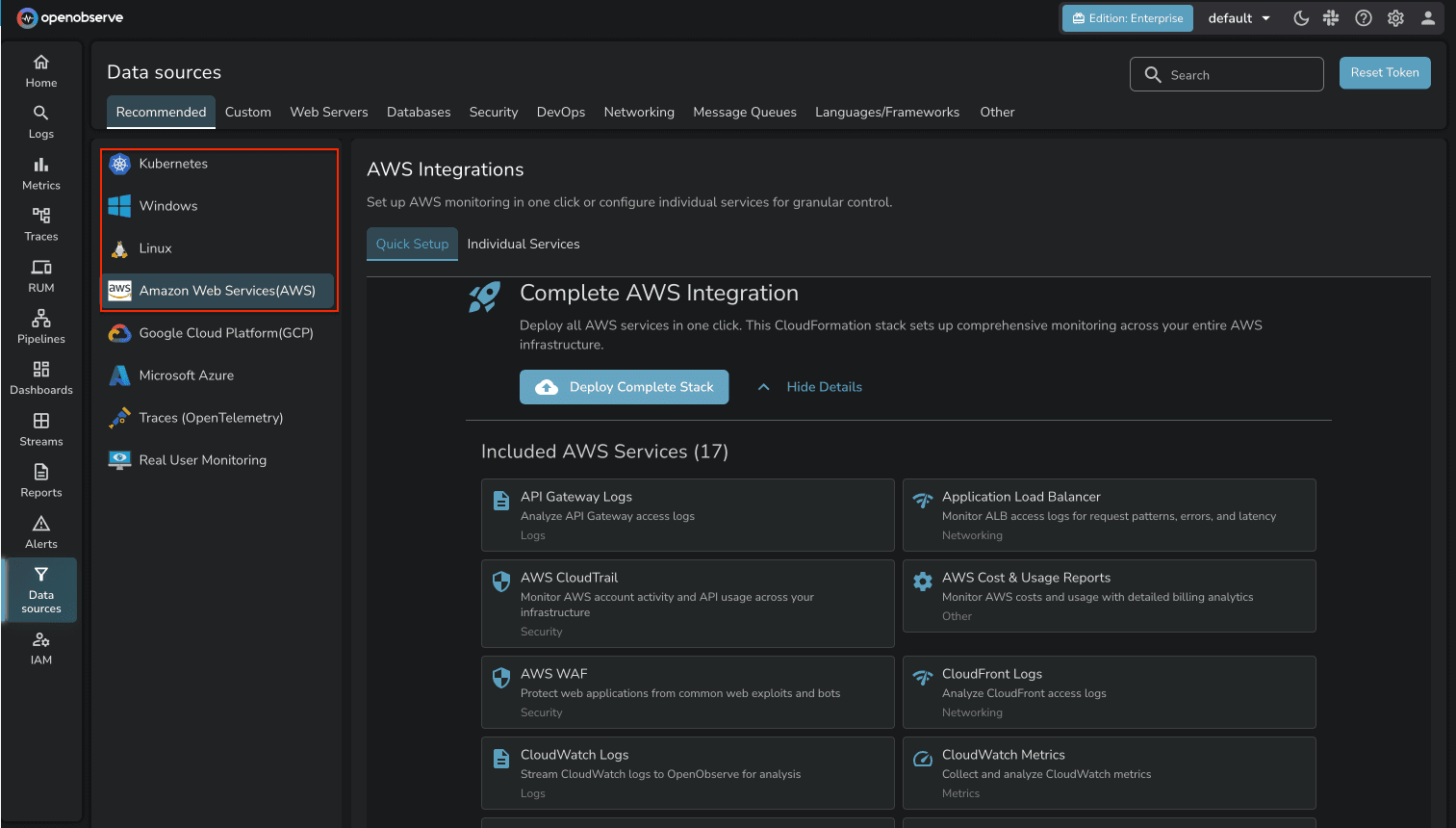Screen dimensions: 1456x828
Task: Switch to the Individual Services tab
Action: [x=524, y=244]
